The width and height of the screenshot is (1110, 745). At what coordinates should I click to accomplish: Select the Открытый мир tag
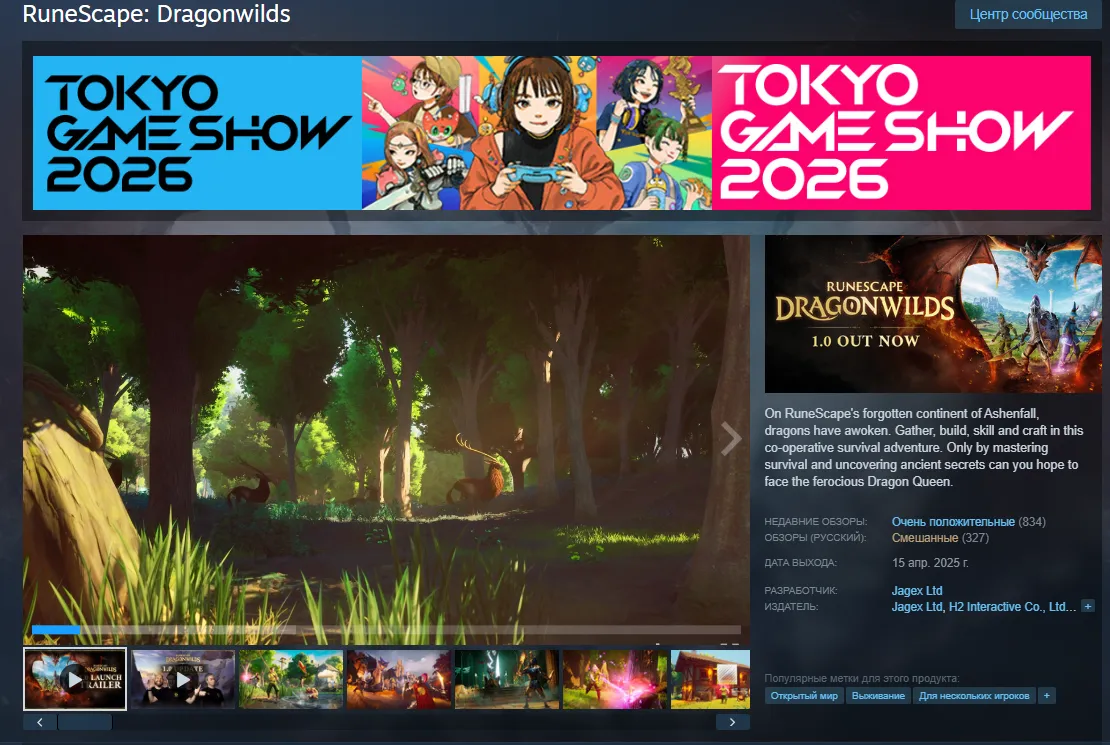[804, 695]
